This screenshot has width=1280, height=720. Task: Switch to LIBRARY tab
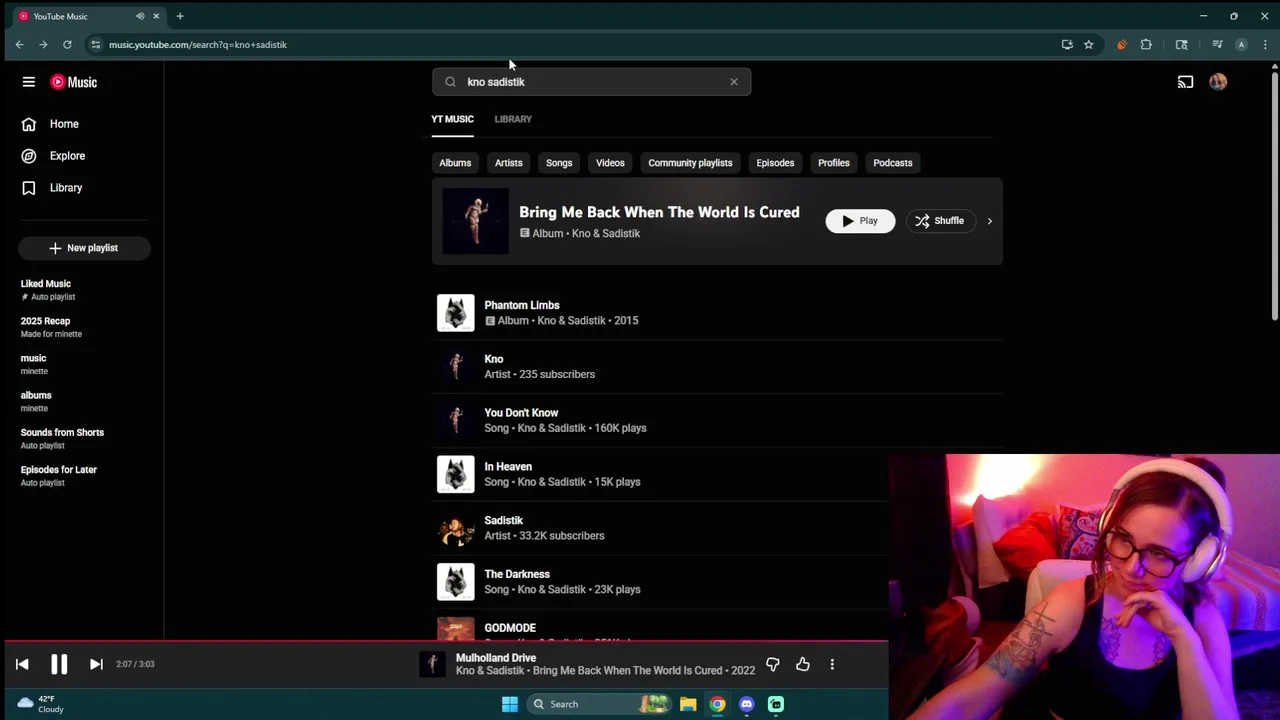pos(513,119)
